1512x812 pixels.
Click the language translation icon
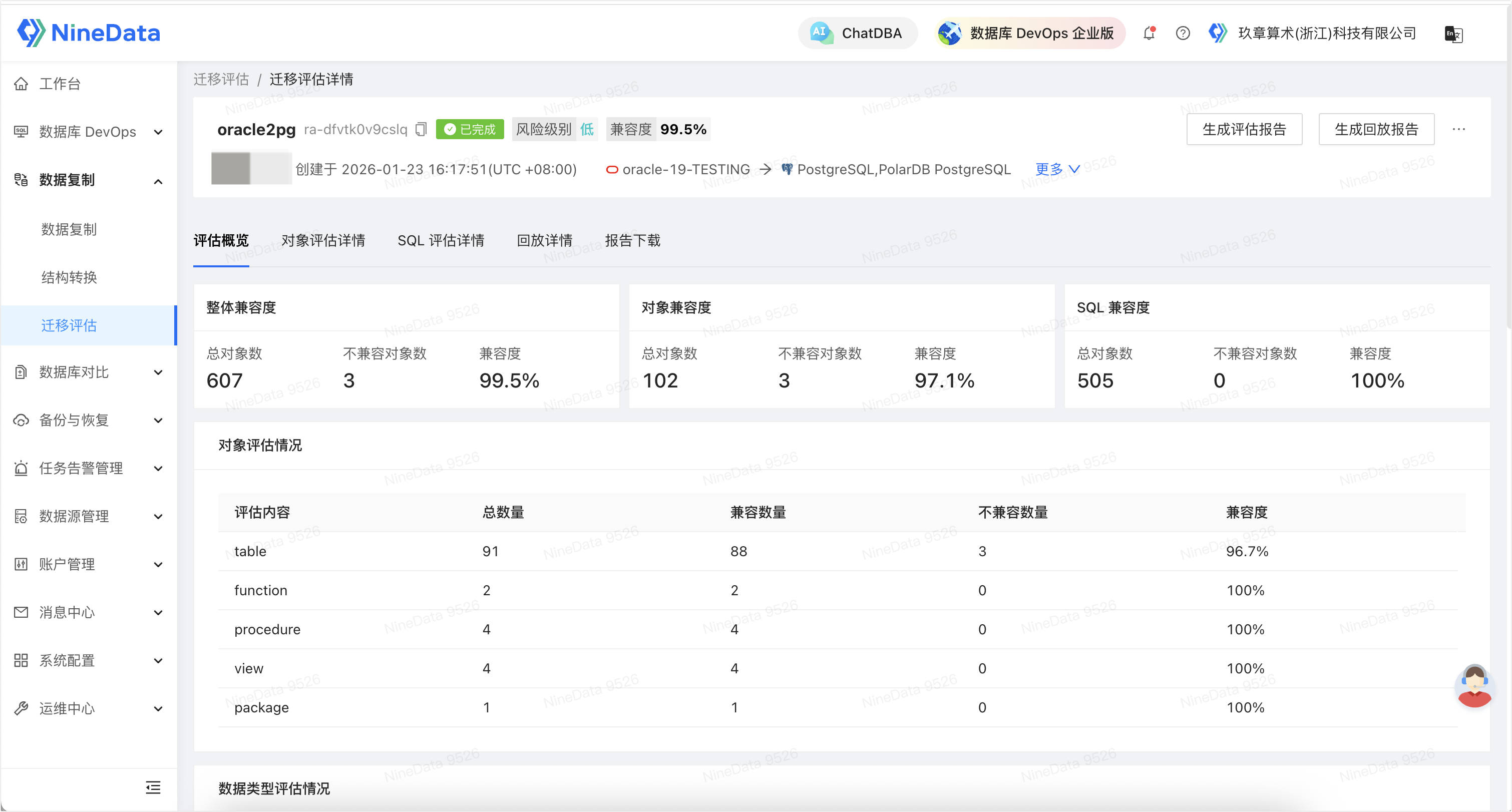(1453, 34)
